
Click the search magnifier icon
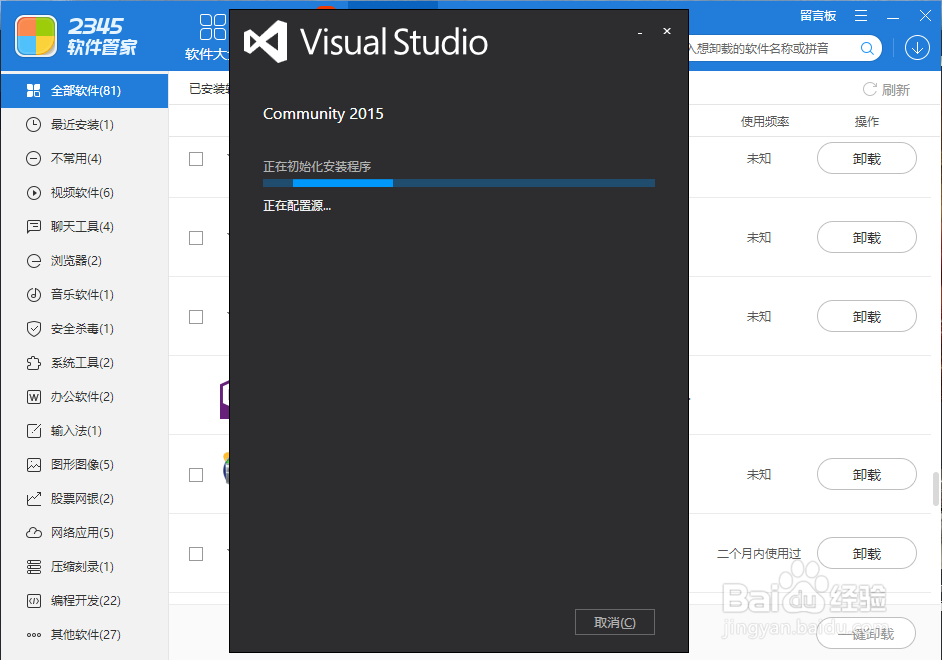867,49
